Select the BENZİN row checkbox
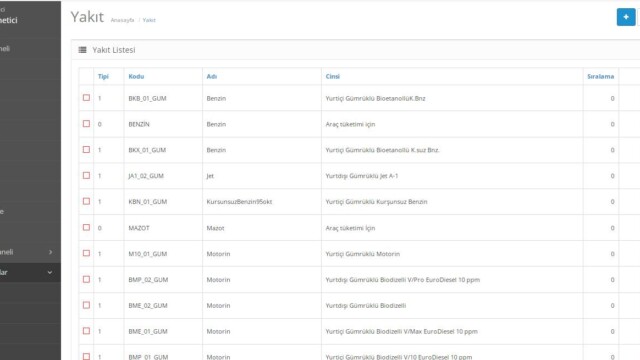The width and height of the screenshot is (640, 360). (86, 123)
